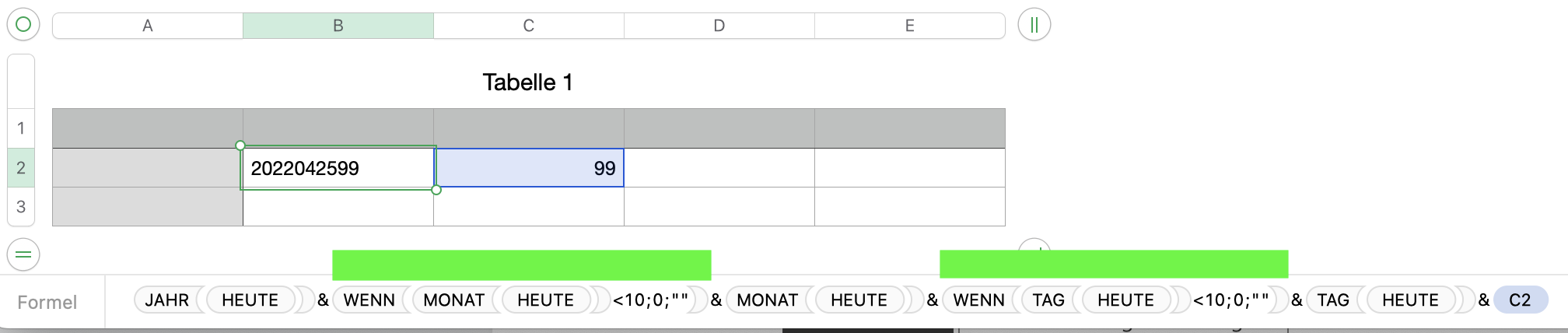Click the WENN token before the TAG comparison
Image resolution: width=1568 pixels, height=333 pixels.
[x=978, y=300]
